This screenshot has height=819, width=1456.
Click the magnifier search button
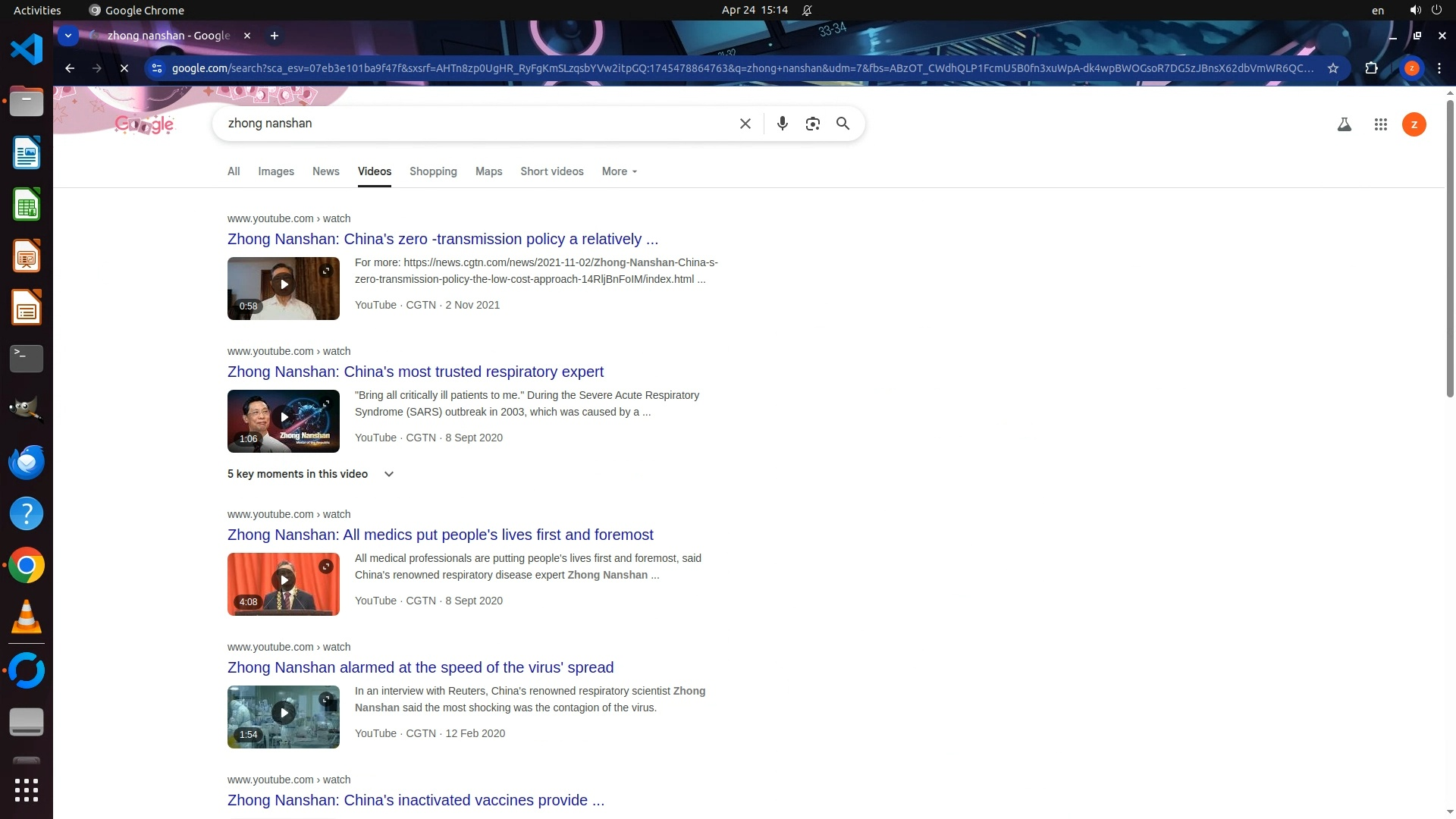click(843, 124)
